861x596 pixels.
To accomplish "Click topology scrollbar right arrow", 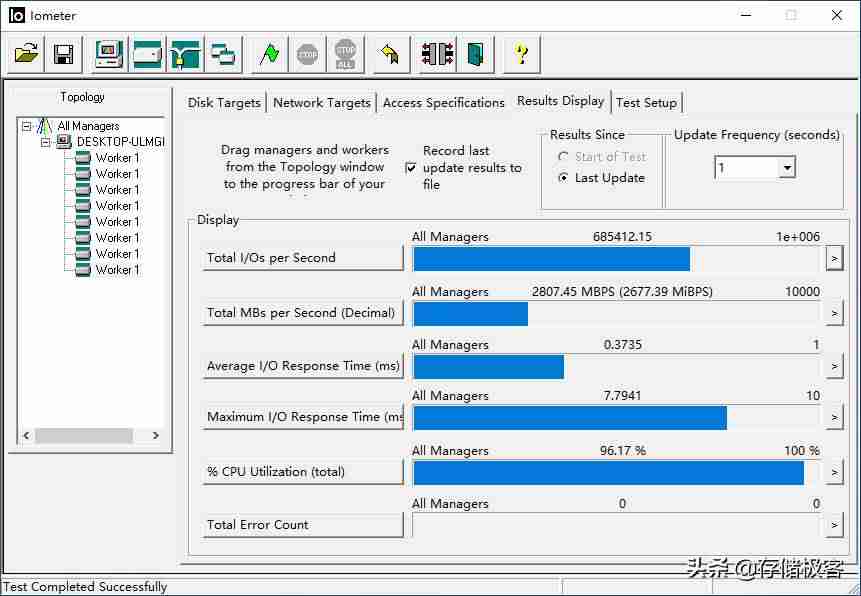I will (155, 436).
